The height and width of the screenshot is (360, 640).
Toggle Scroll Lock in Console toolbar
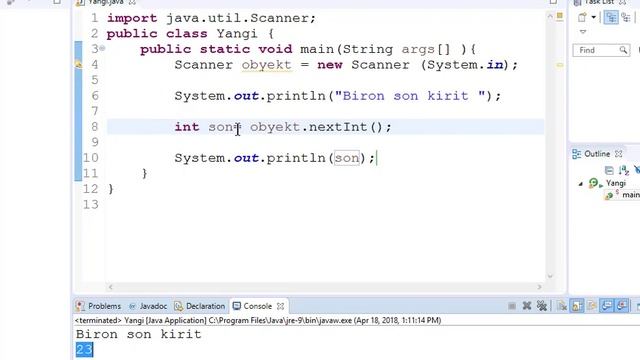(x=577, y=306)
